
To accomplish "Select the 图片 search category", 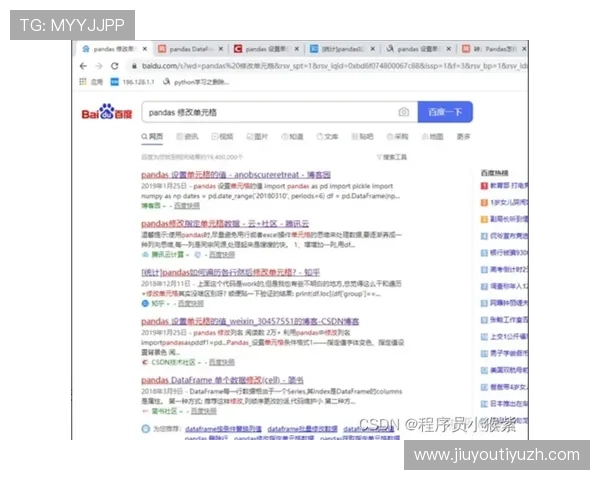I will [257, 136].
